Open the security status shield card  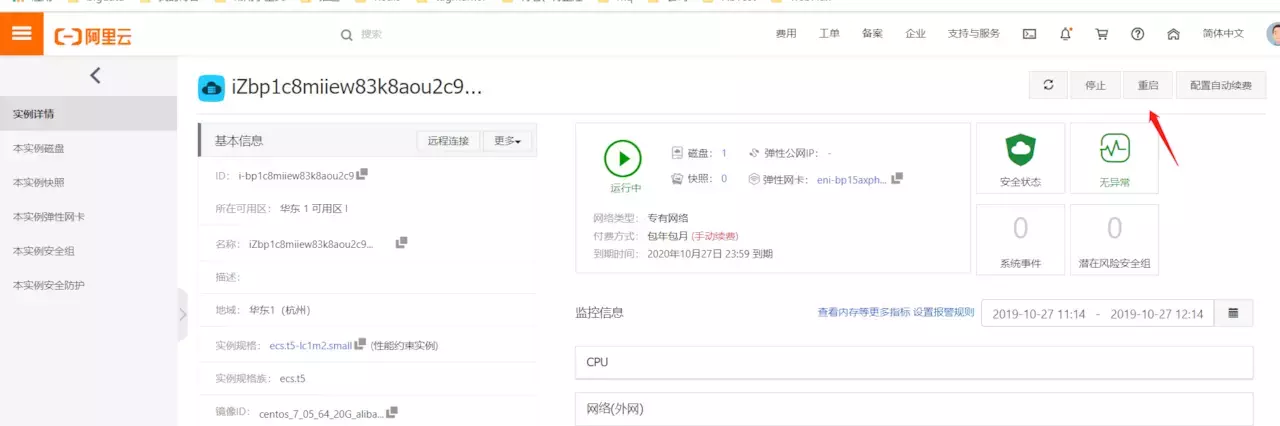1020,160
